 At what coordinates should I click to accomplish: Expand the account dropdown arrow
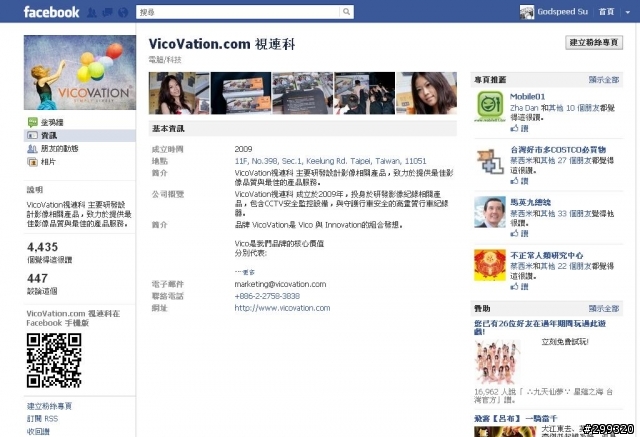coord(628,12)
